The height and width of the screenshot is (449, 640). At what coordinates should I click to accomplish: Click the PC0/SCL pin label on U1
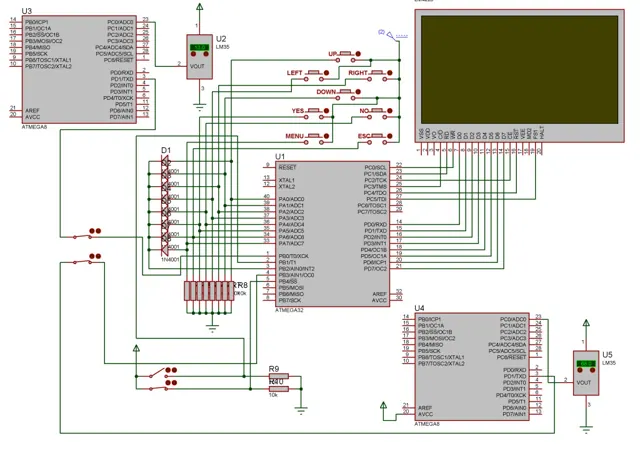pyautogui.click(x=376, y=167)
